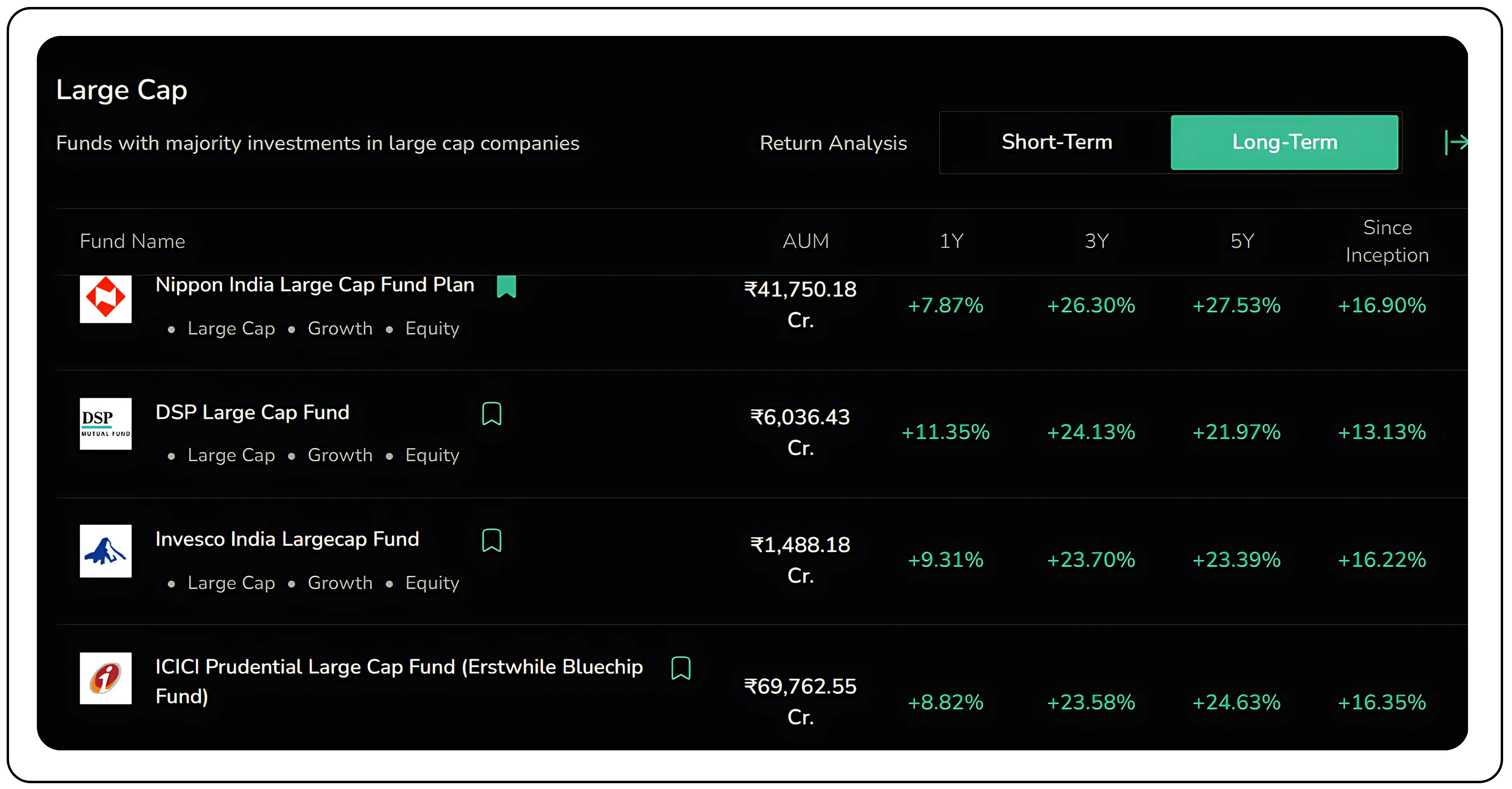Click the +24.13% three-year return

(x=1091, y=432)
